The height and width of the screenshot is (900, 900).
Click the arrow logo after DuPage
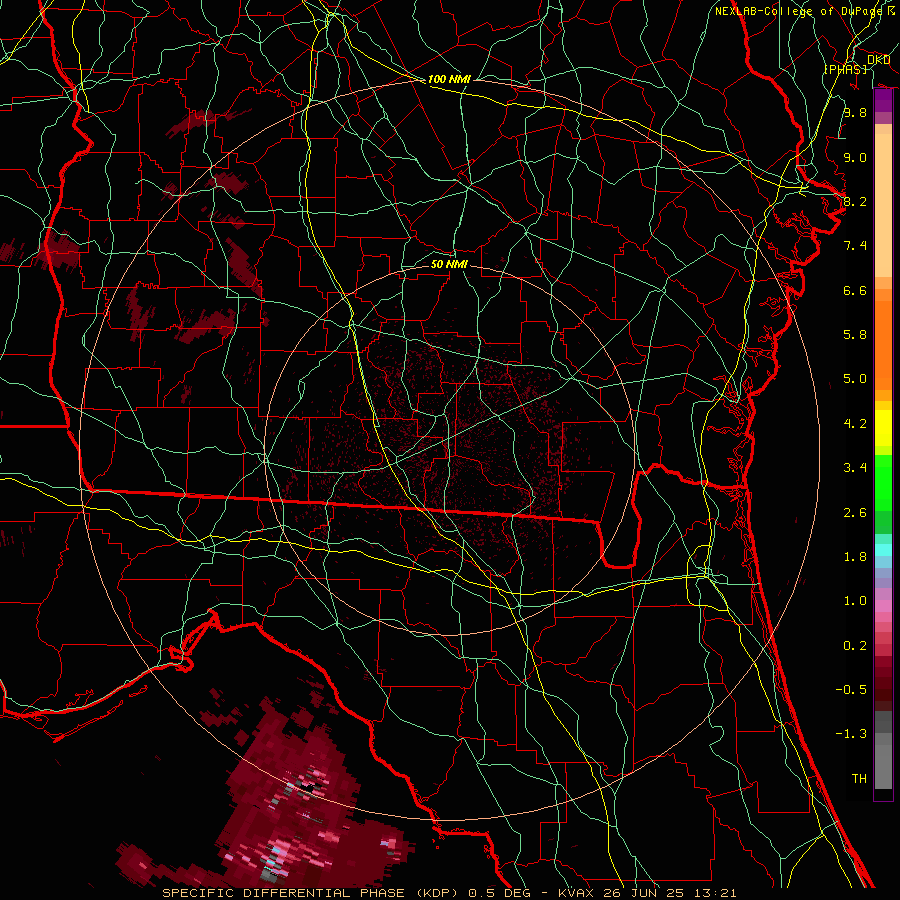pyautogui.click(x=891, y=11)
